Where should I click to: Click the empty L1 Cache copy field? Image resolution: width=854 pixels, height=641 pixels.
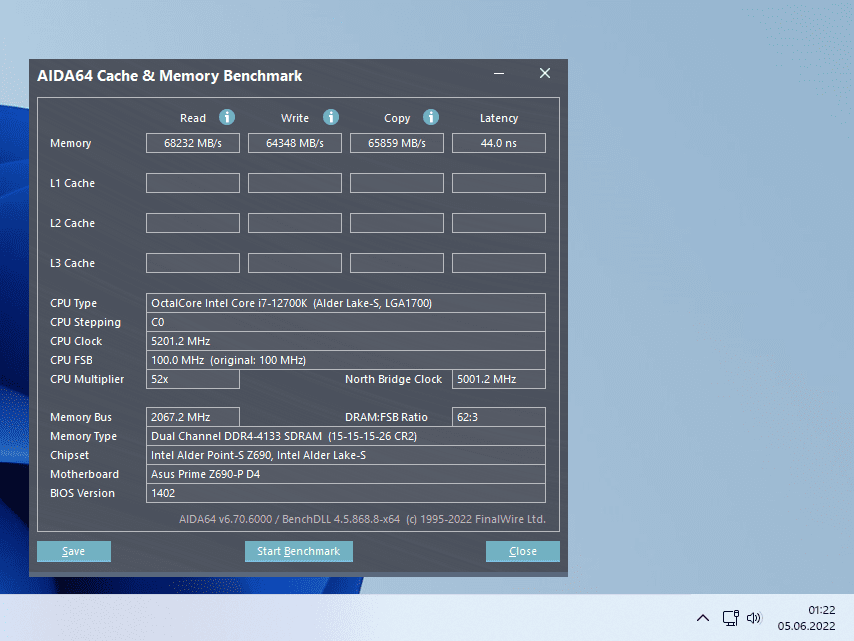(396, 183)
